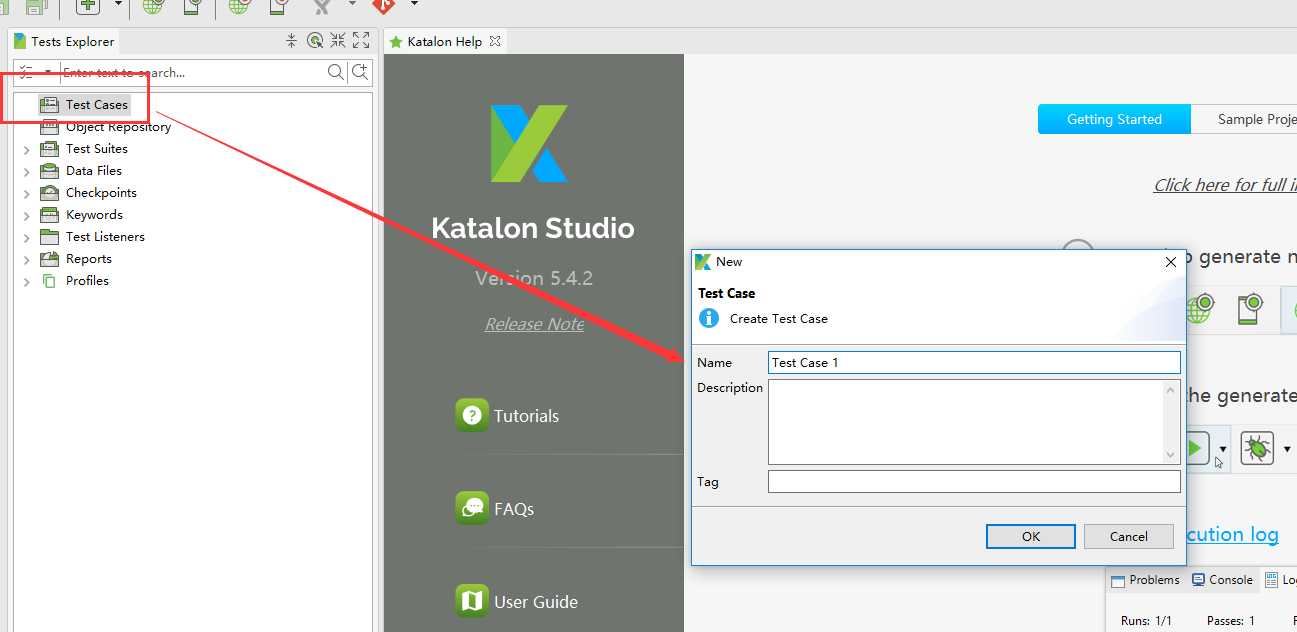1297x632 pixels.
Task: Click the magnifier search icon in Tests Explorer
Action: click(336, 72)
